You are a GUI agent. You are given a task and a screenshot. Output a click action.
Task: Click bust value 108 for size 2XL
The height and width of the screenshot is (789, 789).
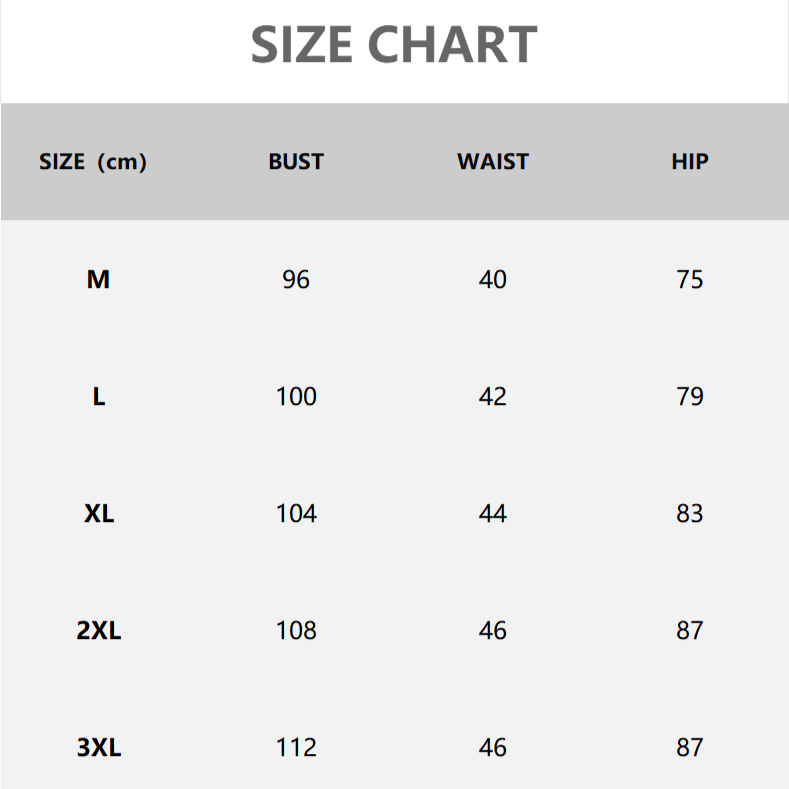pyautogui.click(x=296, y=631)
